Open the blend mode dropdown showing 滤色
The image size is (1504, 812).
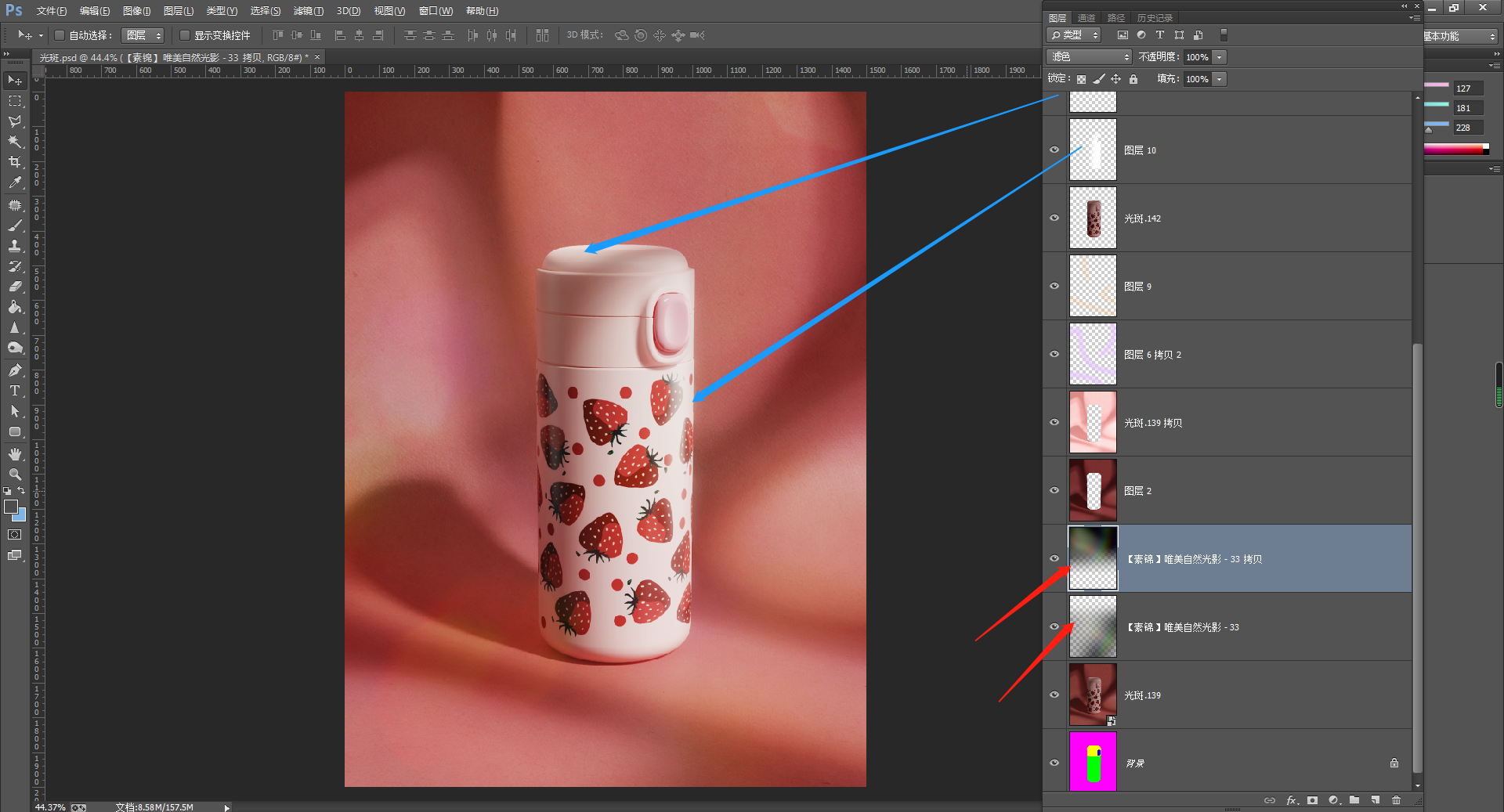(1089, 56)
